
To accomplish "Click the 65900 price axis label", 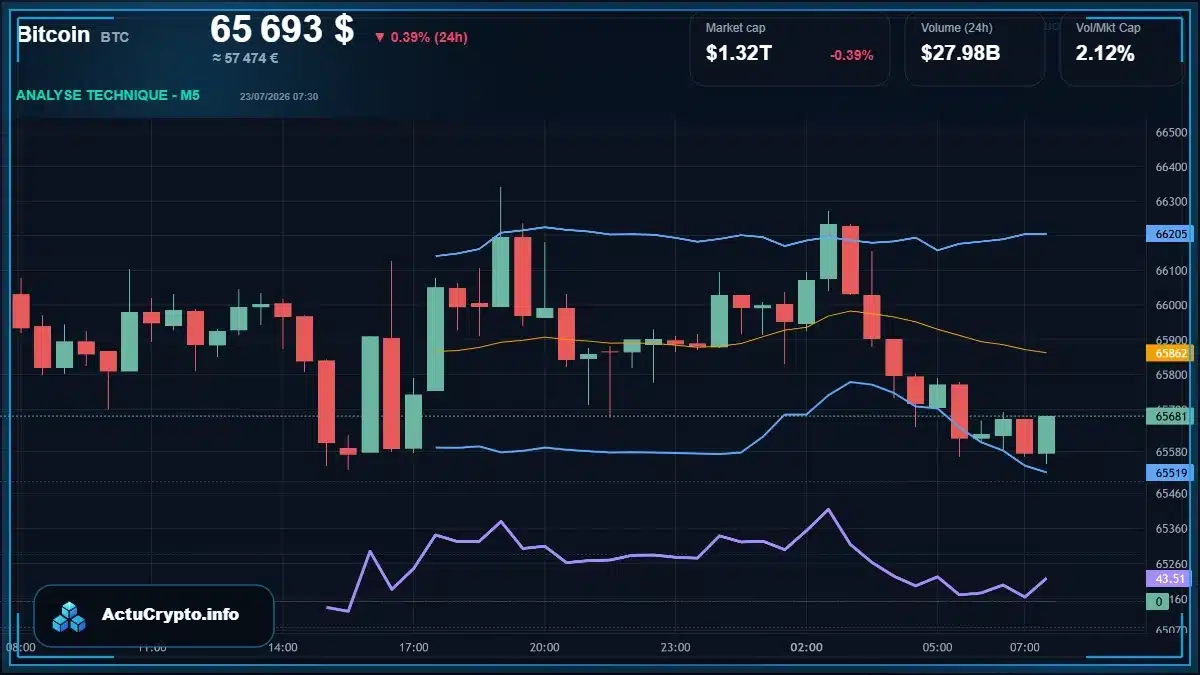I will coord(1171,340).
